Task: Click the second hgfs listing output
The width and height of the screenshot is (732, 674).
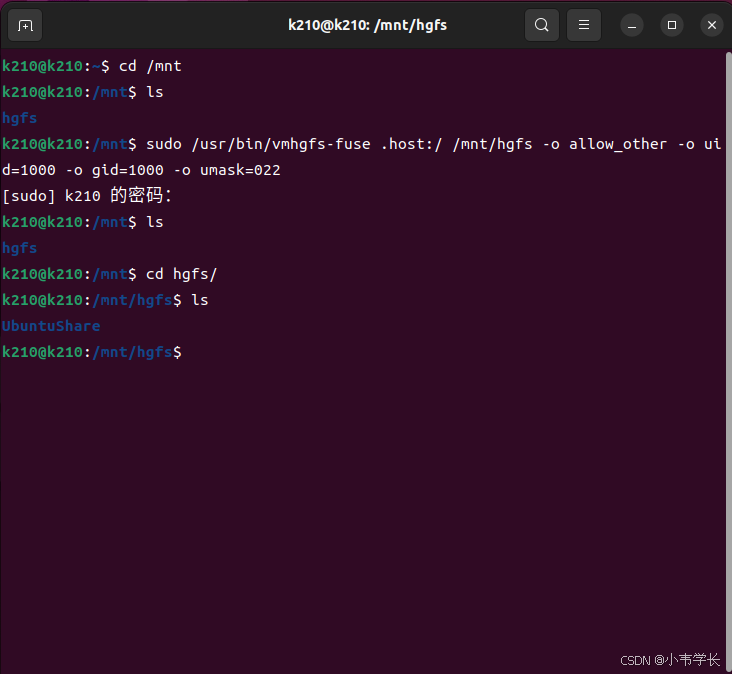Action: 19,248
